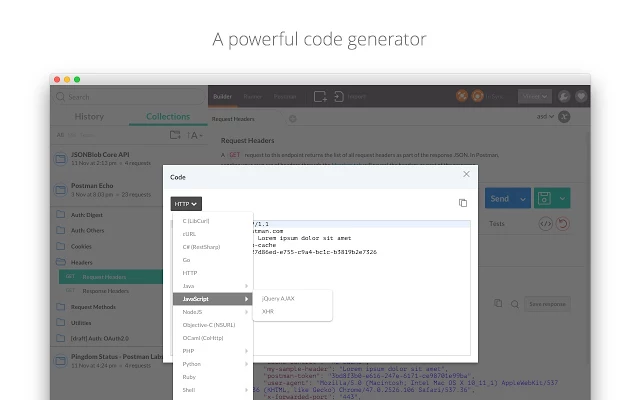Expand the PHP submenu
The width and height of the screenshot is (640, 400).
click(x=211, y=351)
